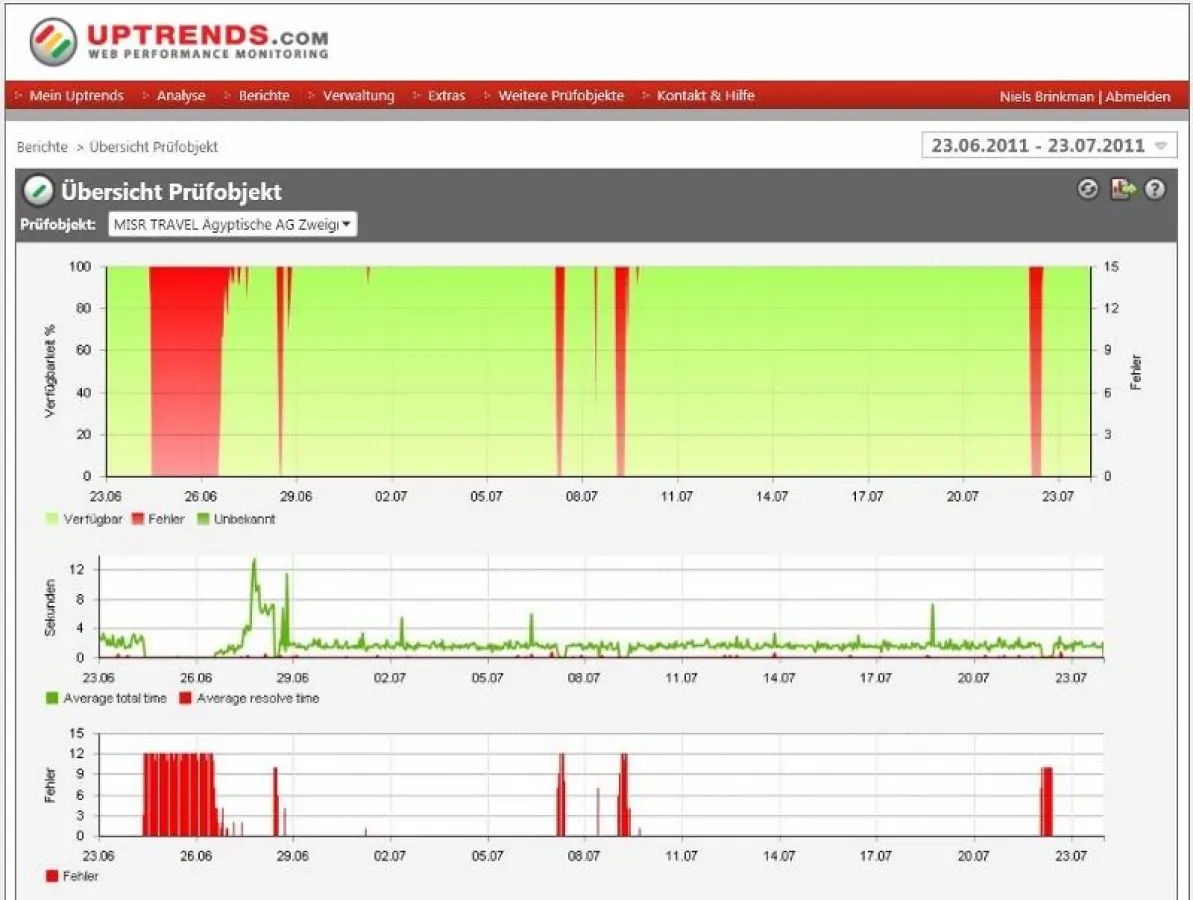Open the Berichte menu
Viewport: 1193px width, 900px height.
click(264, 95)
